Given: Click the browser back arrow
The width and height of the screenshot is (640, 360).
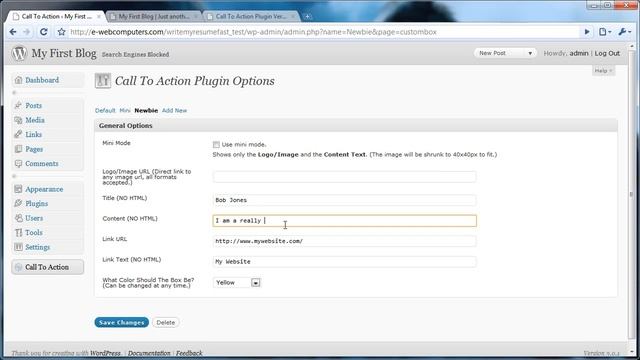Looking at the screenshot, I should coord(13,32).
